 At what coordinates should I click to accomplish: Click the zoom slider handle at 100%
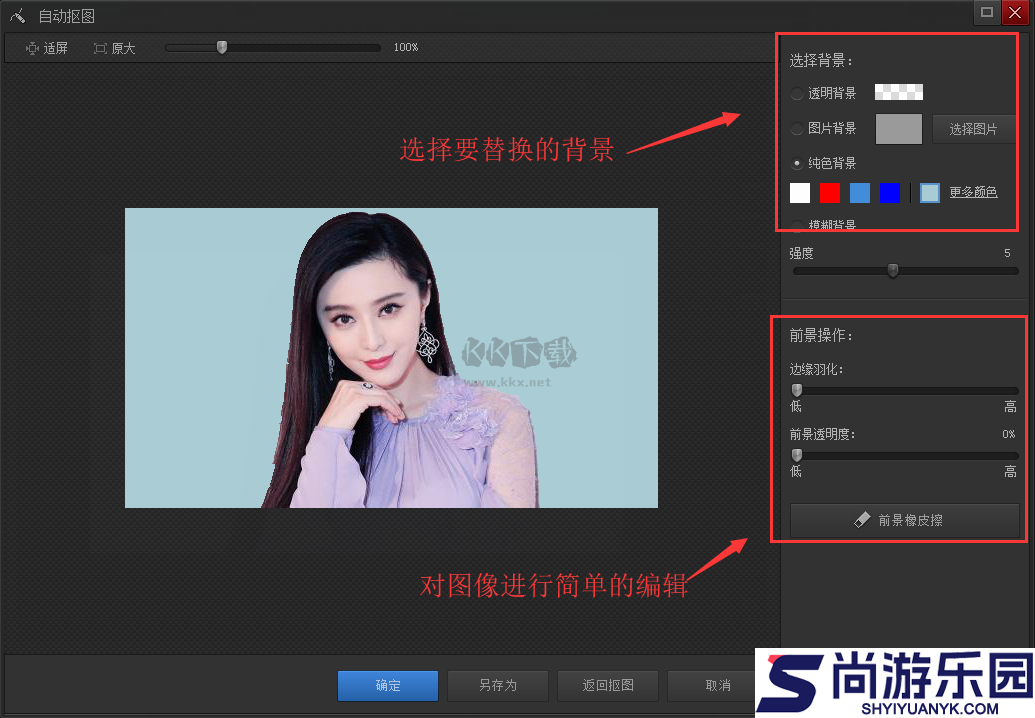pyautogui.click(x=222, y=48)
